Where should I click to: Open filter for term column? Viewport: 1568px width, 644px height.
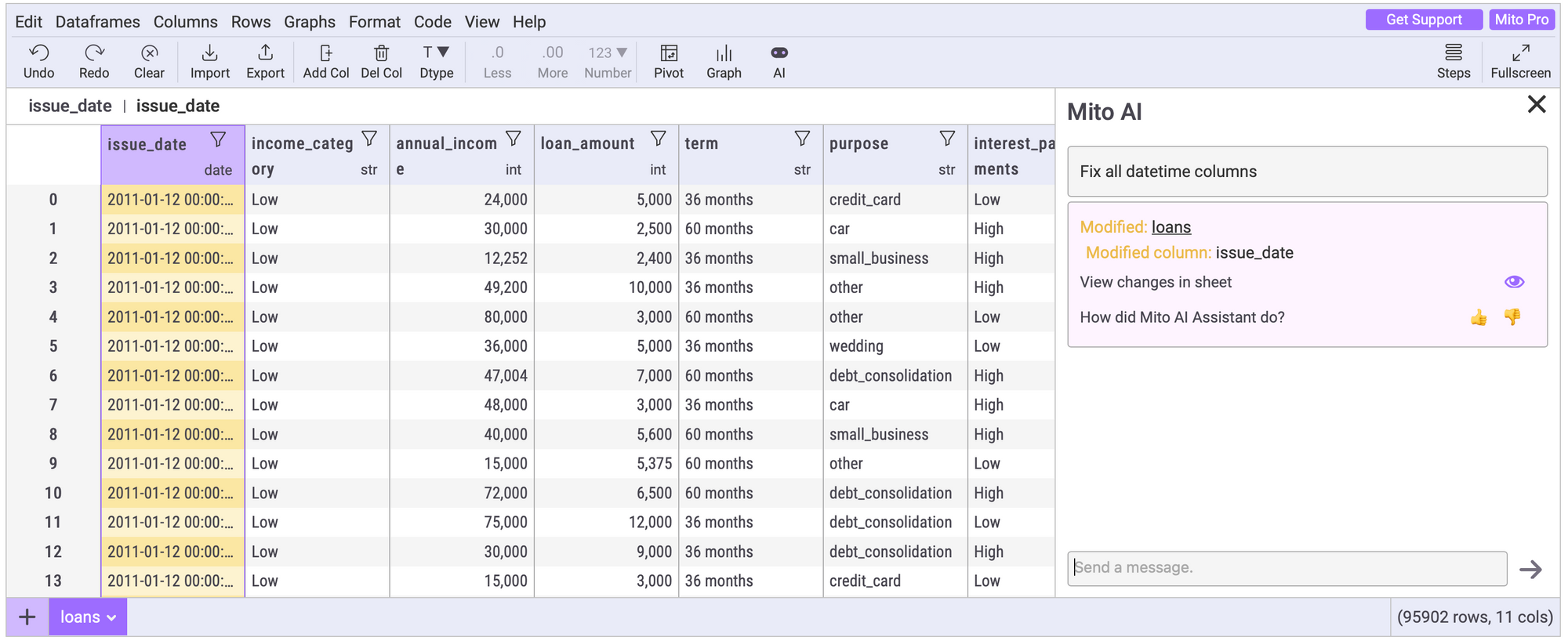802,139
